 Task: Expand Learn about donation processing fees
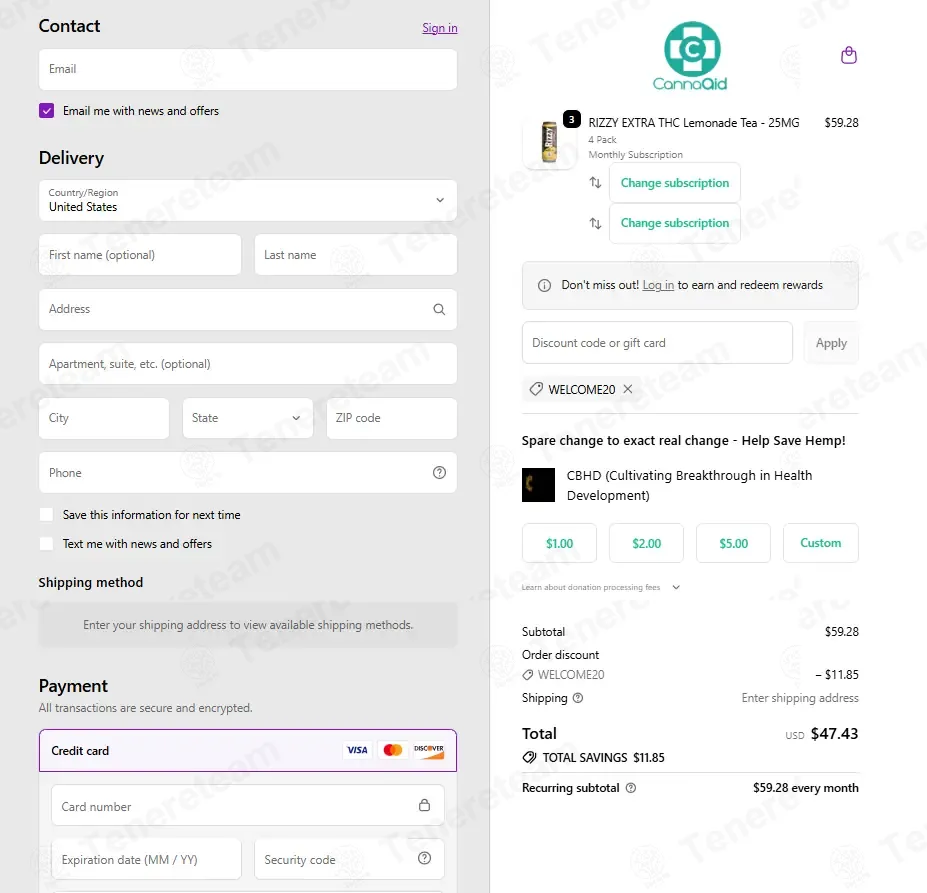(x=601, y=587)
